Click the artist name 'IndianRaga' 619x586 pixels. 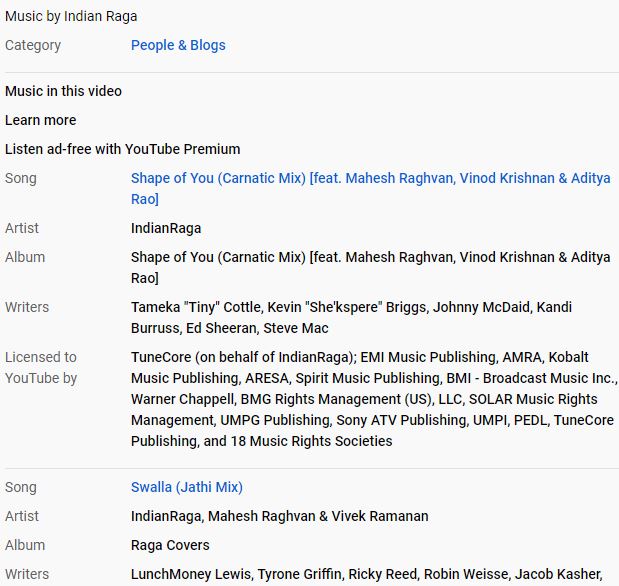(166, 228)
